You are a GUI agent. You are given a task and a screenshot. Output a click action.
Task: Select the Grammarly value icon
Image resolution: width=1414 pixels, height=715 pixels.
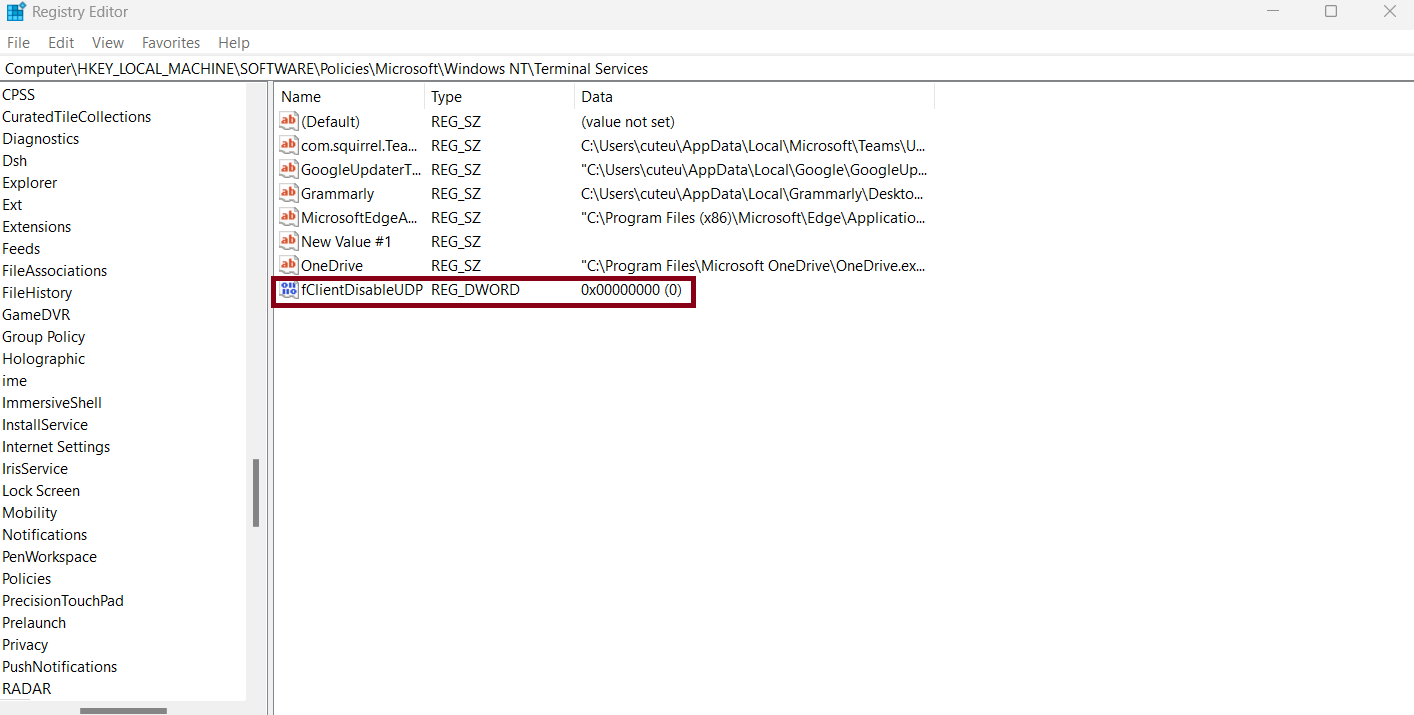[289, 193]
